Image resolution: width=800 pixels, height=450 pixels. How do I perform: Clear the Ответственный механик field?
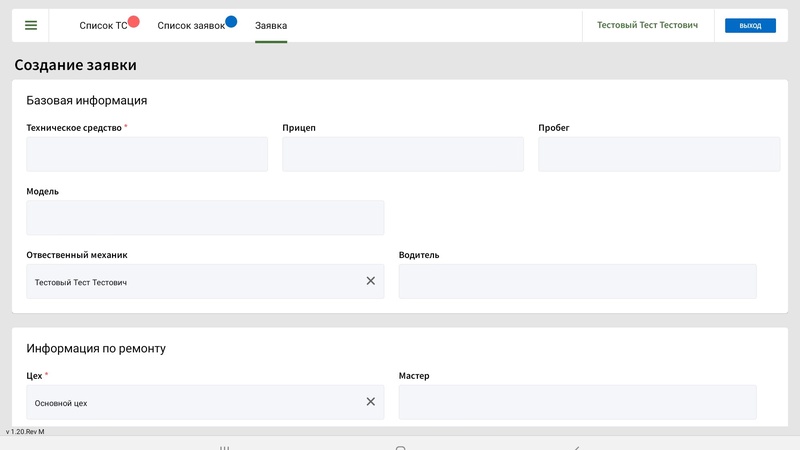370,281
